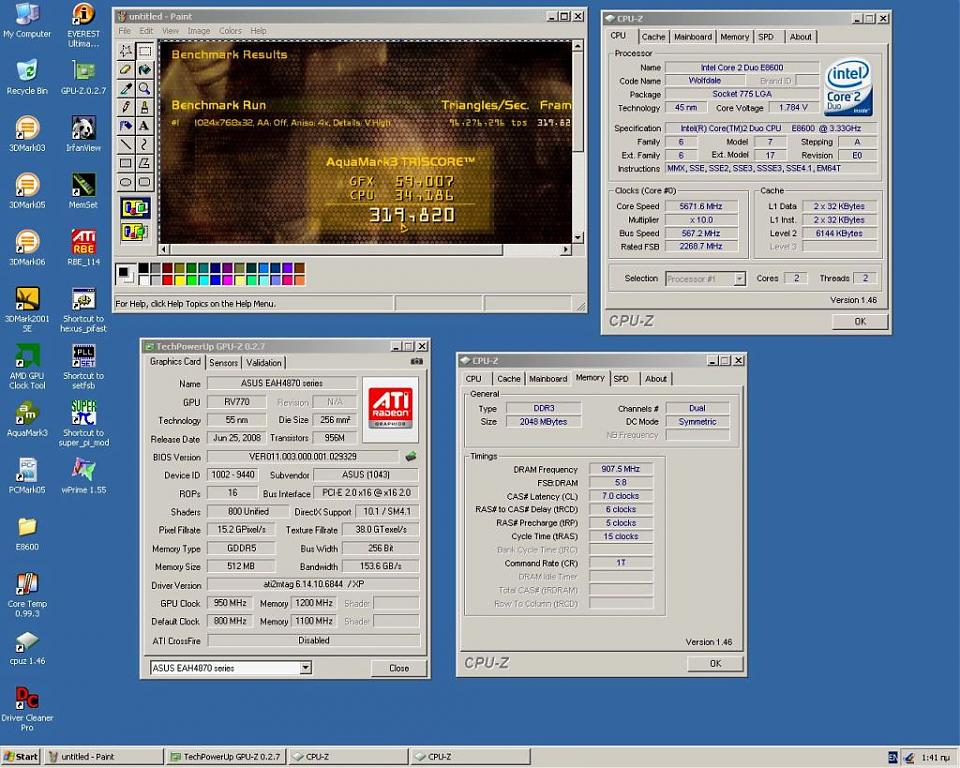The width and height of the screenshot is (960, 768).
Task: Click the GPU Clock value 950 MHz
Action: pyautogui.click(x=230, y=603)
